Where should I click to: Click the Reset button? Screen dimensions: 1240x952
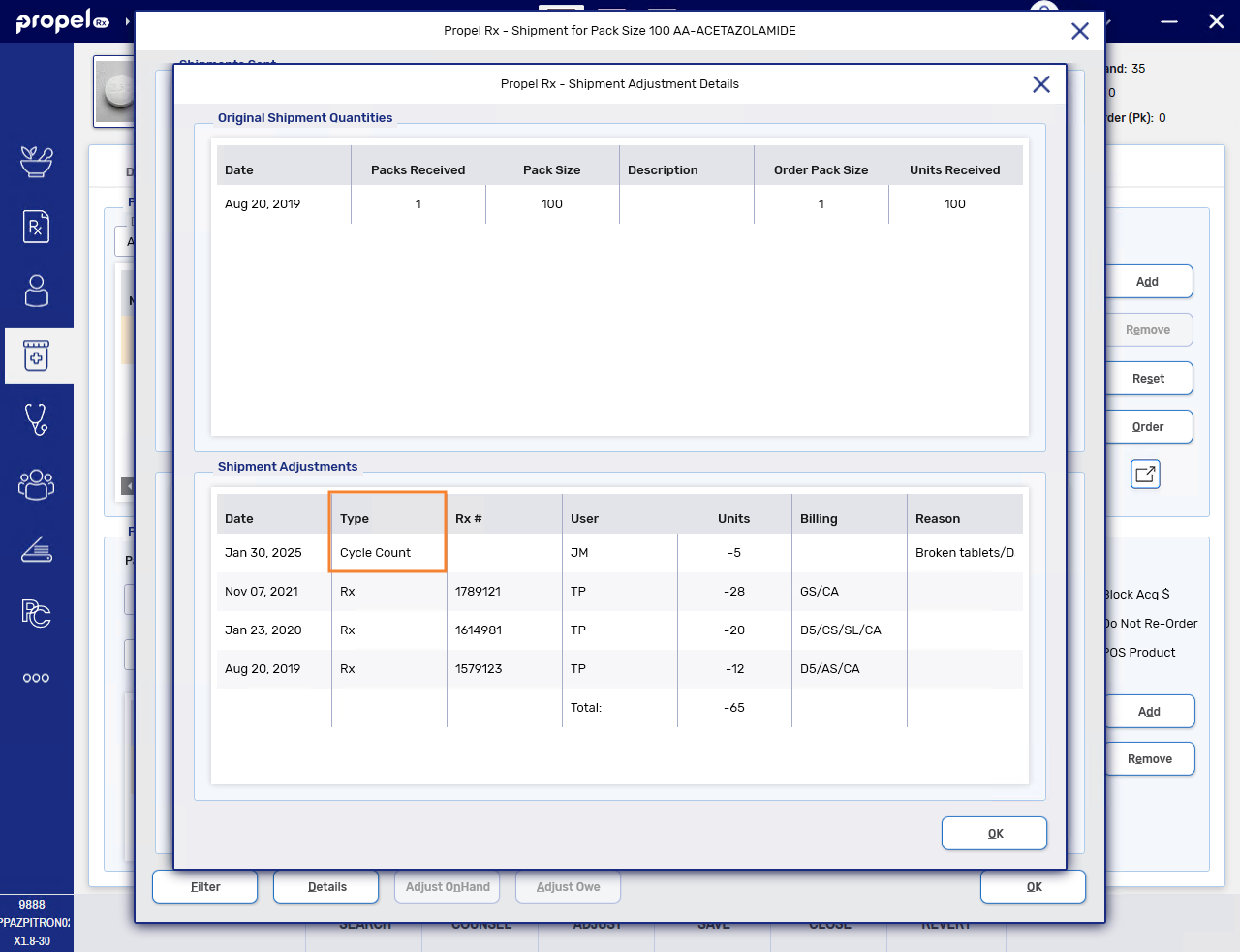click(x=1149, y=378)
